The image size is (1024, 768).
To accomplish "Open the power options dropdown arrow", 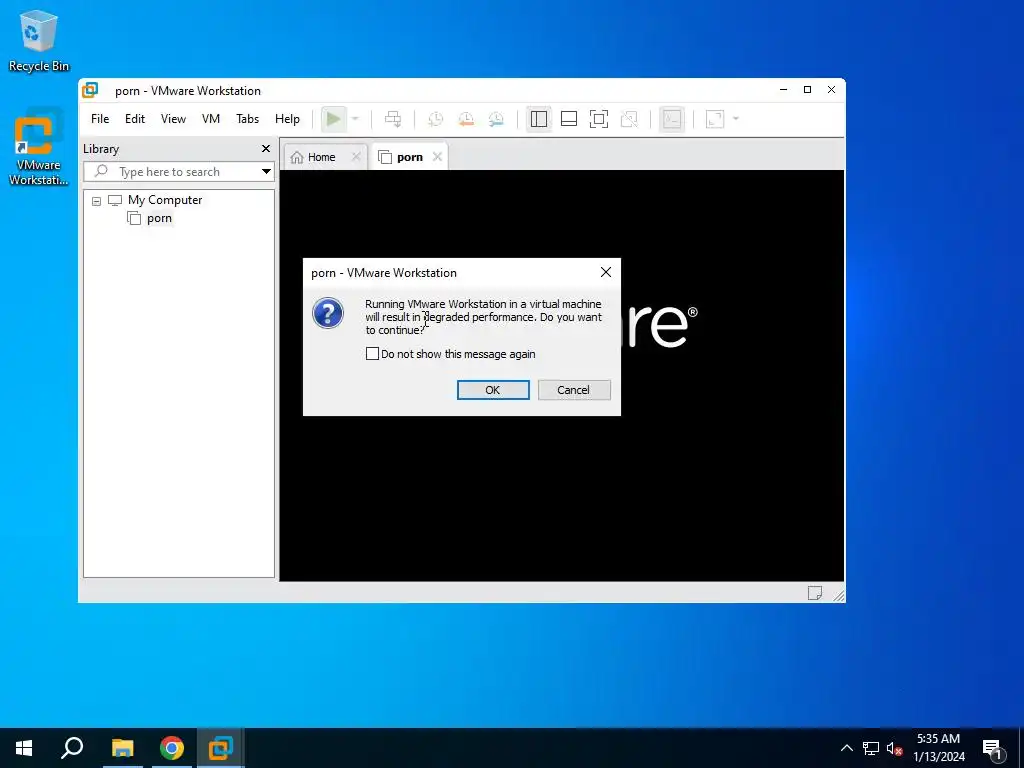I will (x=355, y=119).
